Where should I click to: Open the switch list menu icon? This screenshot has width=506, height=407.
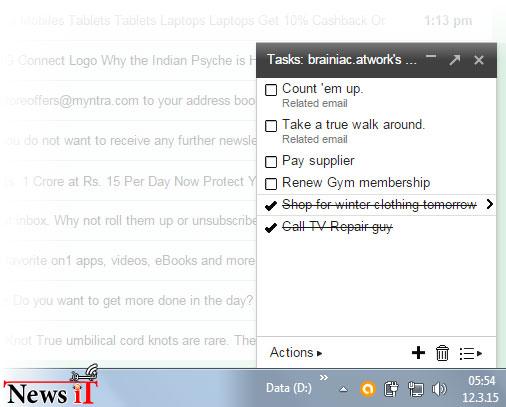[x=470, y=353]
